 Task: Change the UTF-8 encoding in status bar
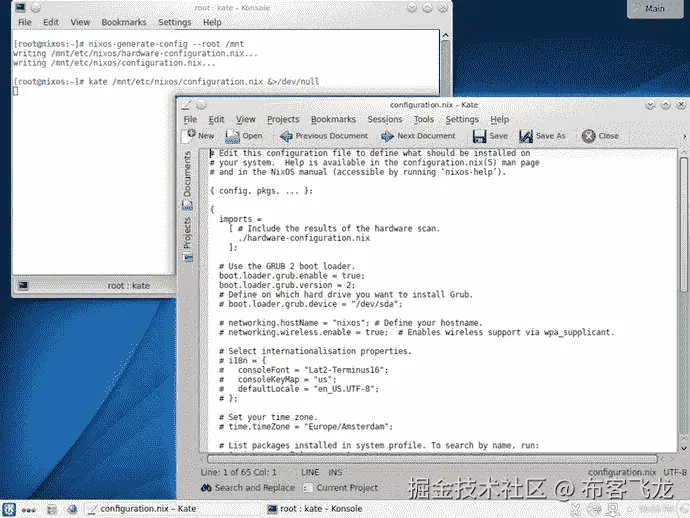675,472
